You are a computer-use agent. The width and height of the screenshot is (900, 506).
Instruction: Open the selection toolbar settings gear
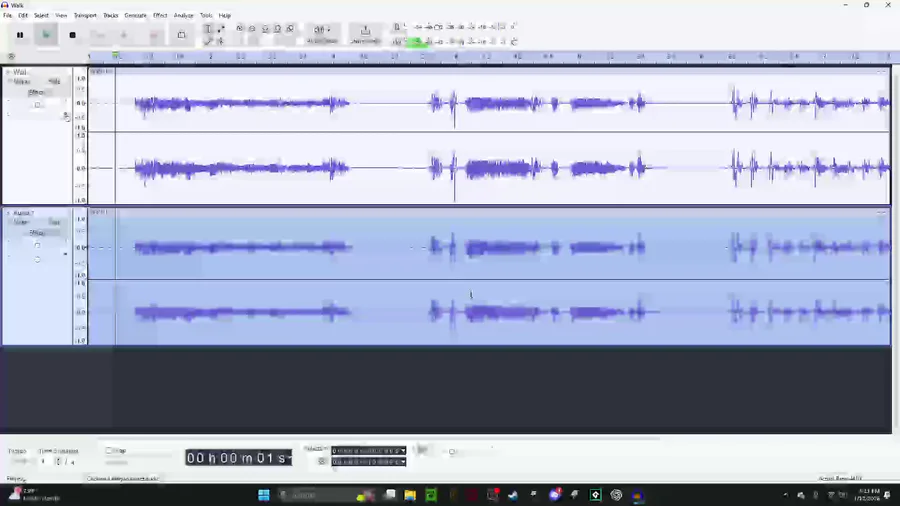tap(322, 462)
